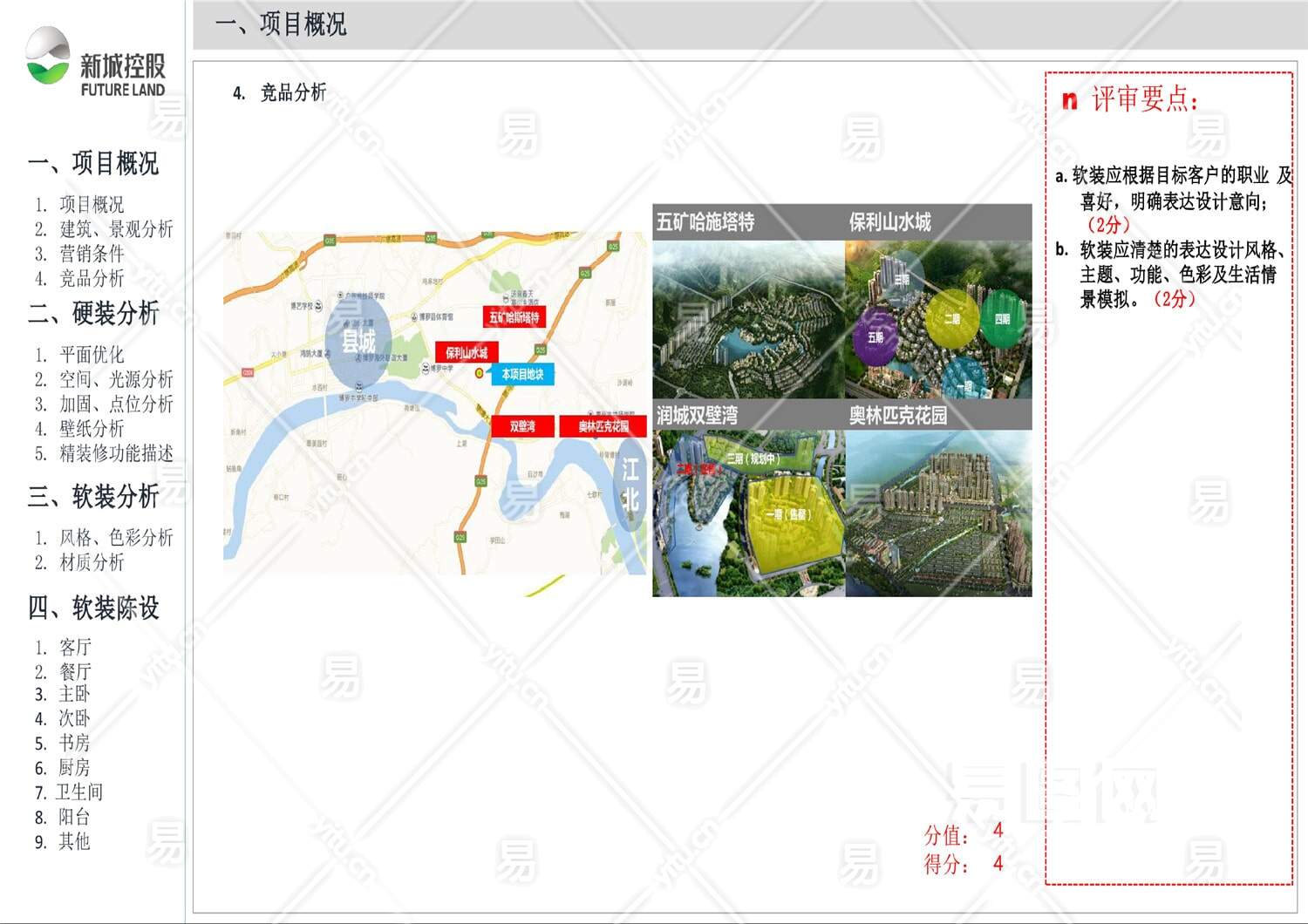Screen dimensions: 1308x924
Task: Open 2. 空间、光源分析 in sidebar
Action: click(x=104, y=379)
